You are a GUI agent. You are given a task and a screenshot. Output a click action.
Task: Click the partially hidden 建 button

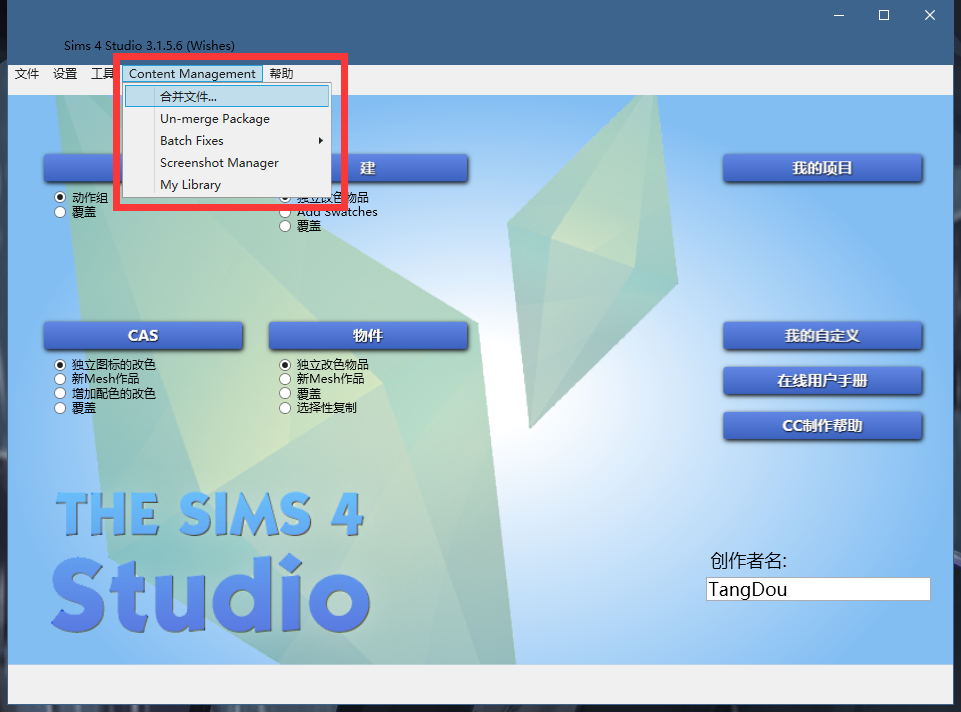point(400,168)
